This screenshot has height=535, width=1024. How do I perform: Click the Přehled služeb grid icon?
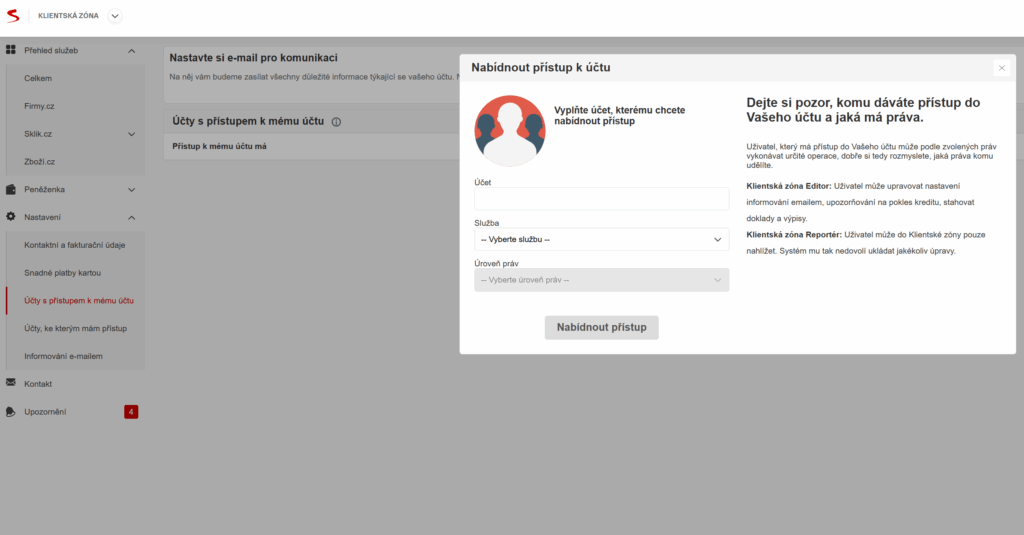[11, 50]
